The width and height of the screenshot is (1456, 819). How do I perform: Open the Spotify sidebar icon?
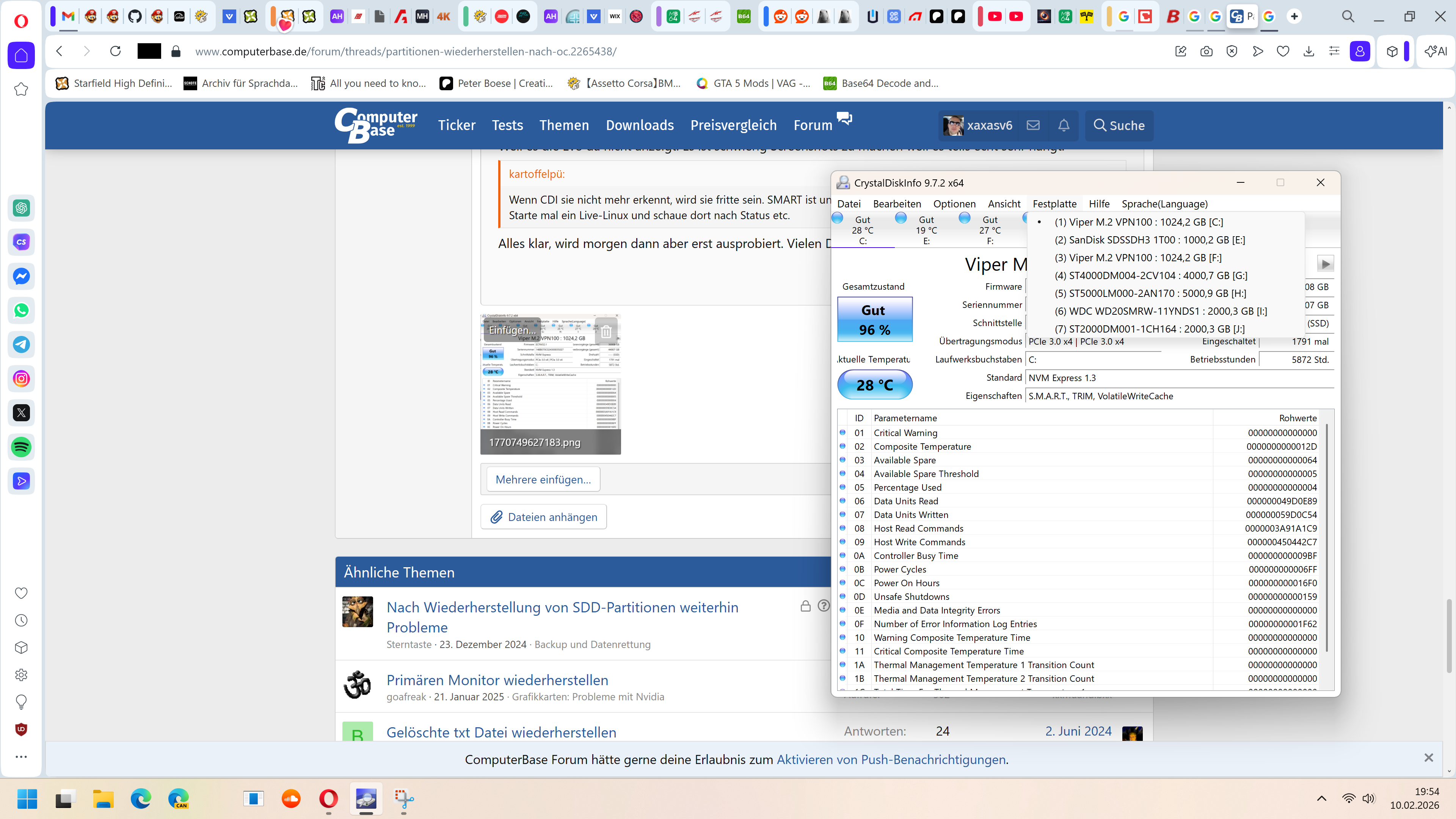[x=22, y=447]
